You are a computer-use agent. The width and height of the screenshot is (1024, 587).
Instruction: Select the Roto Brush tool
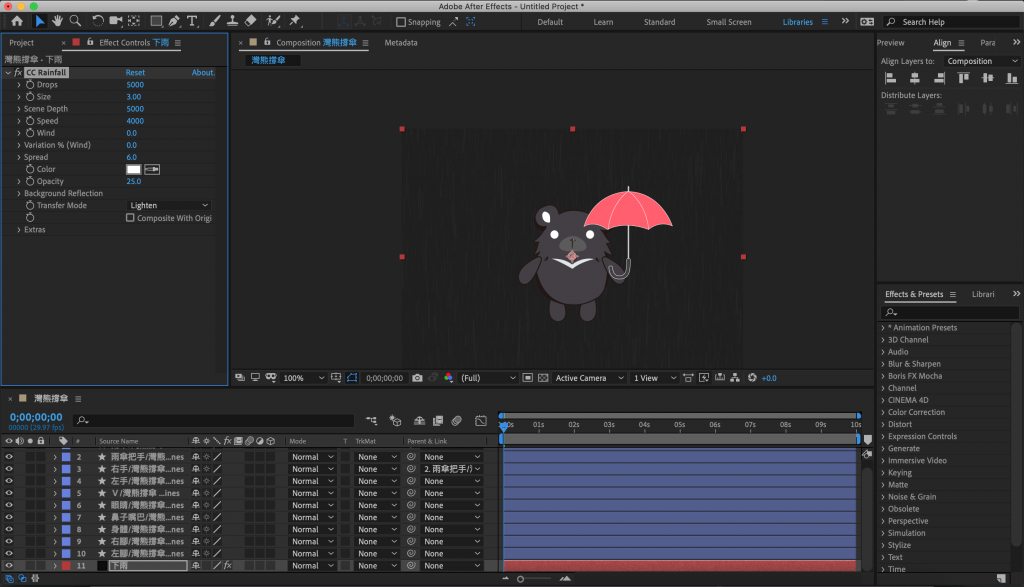(273, 21)
